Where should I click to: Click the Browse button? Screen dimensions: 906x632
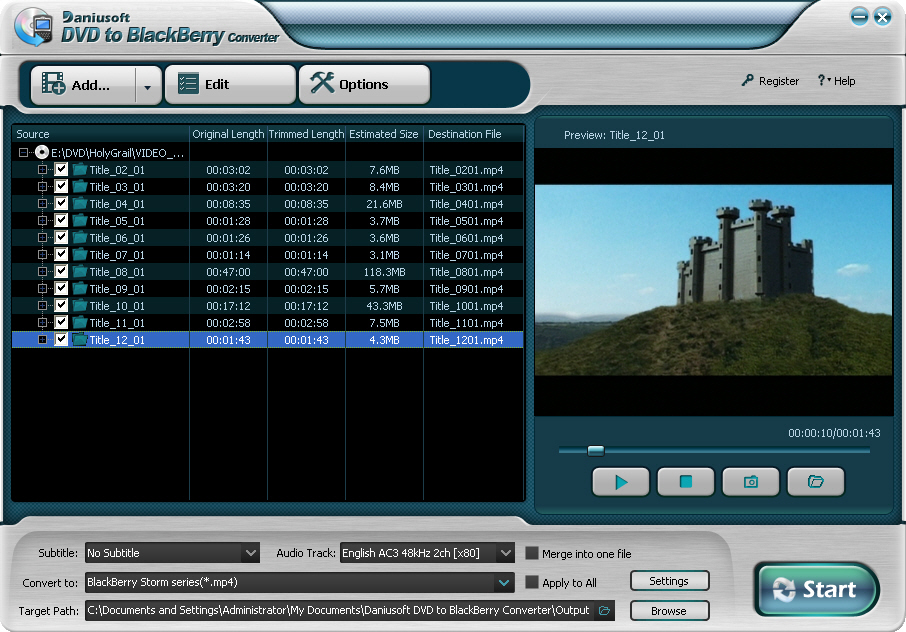pyautogui.click(x=669, y=611)
